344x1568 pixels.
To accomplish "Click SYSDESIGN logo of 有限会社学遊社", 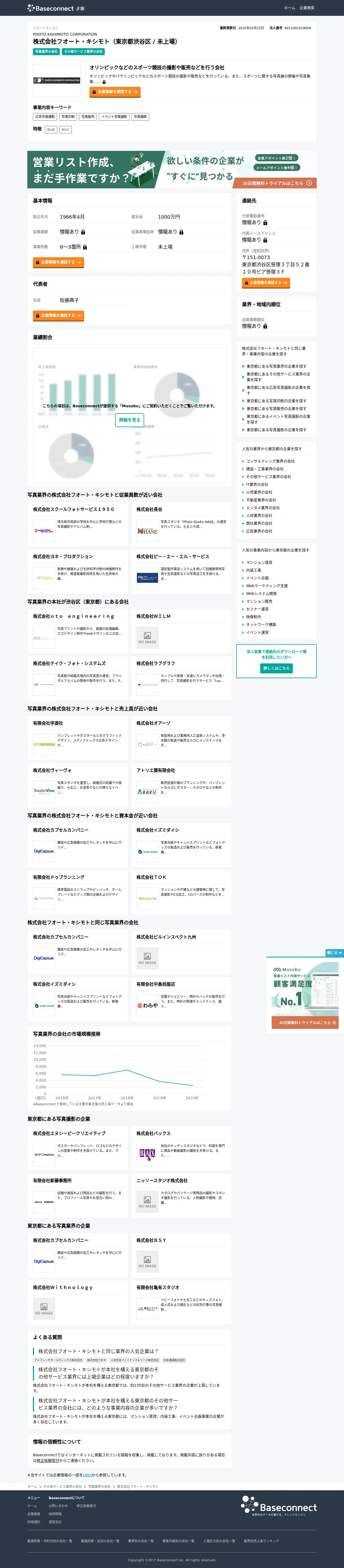I will [x=44, y=744].
